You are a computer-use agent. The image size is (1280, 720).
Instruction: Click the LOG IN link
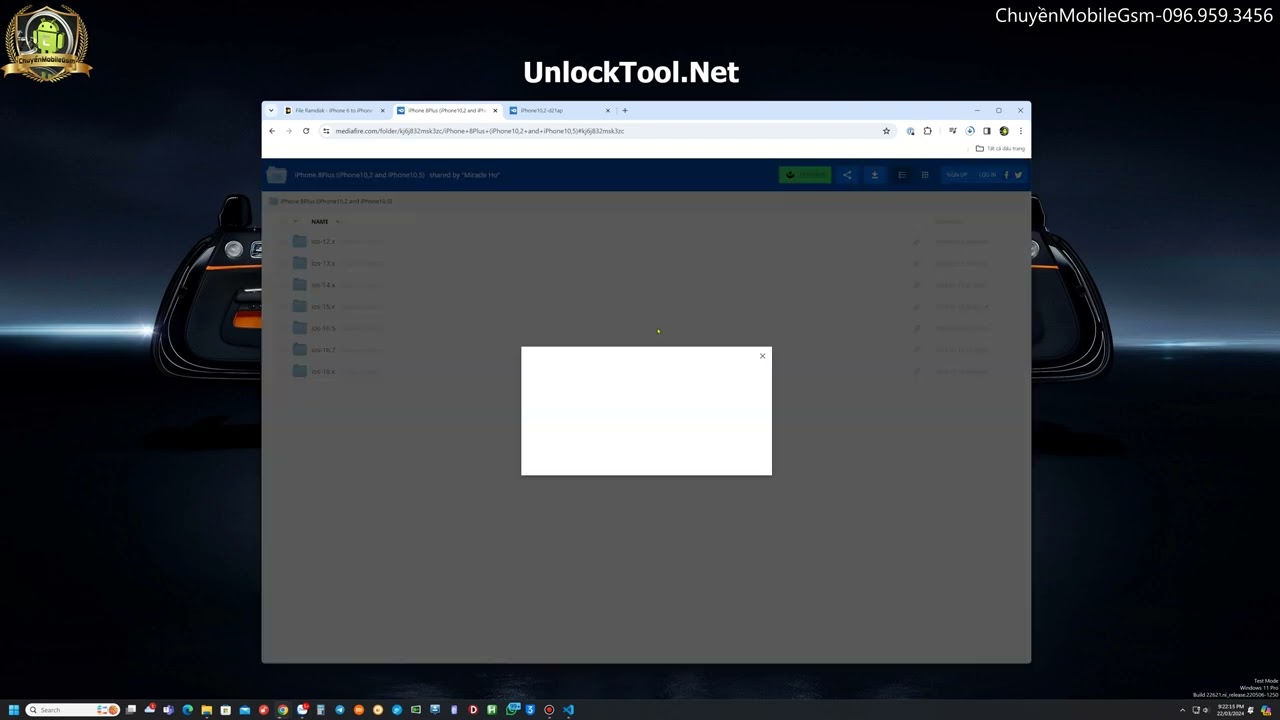pyautogui.click(x=987, y=175)
